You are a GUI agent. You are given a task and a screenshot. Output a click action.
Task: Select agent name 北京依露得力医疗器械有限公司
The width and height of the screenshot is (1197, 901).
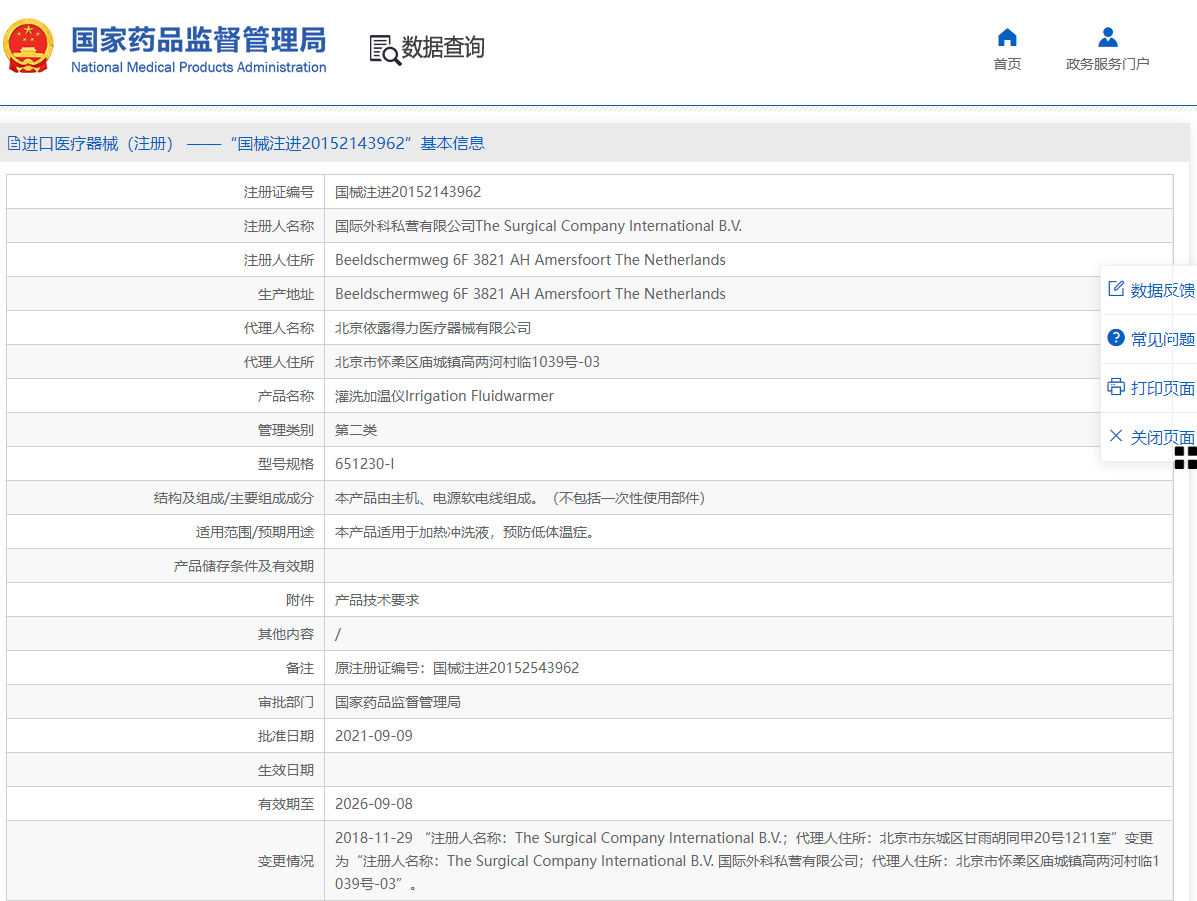tap(433, 328)
